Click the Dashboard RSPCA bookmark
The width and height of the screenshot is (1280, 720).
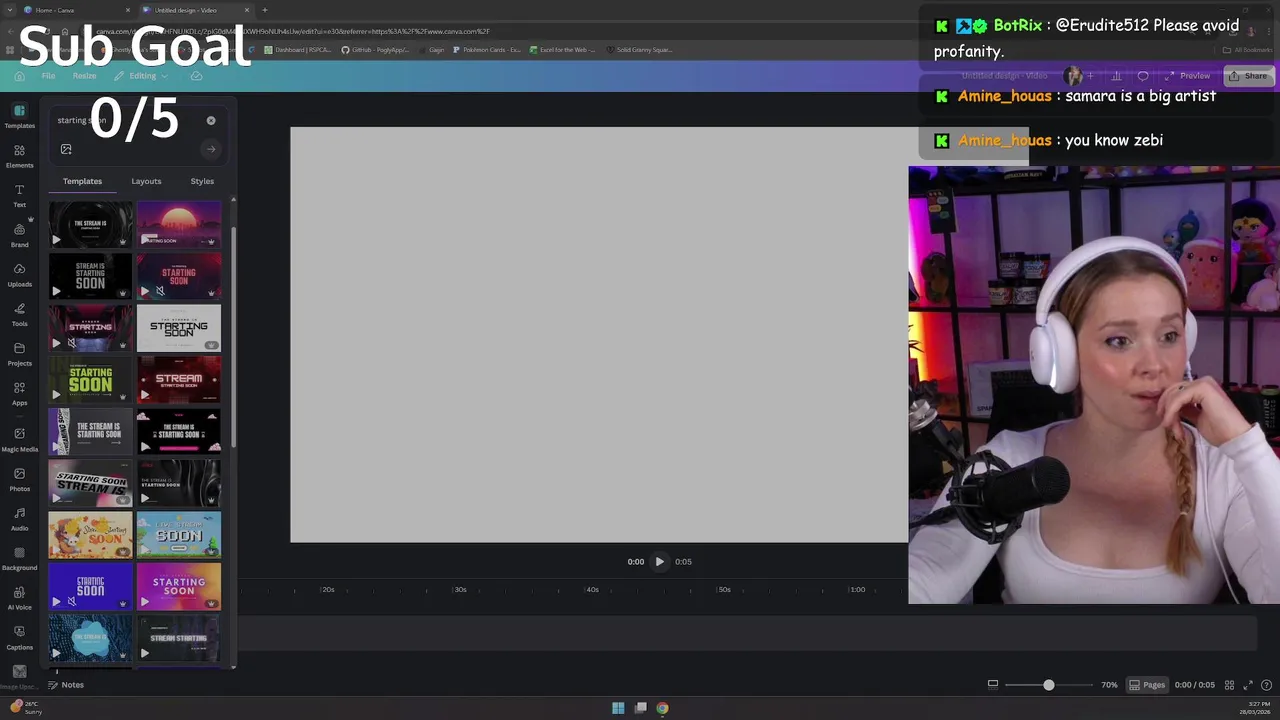[298, 49]
